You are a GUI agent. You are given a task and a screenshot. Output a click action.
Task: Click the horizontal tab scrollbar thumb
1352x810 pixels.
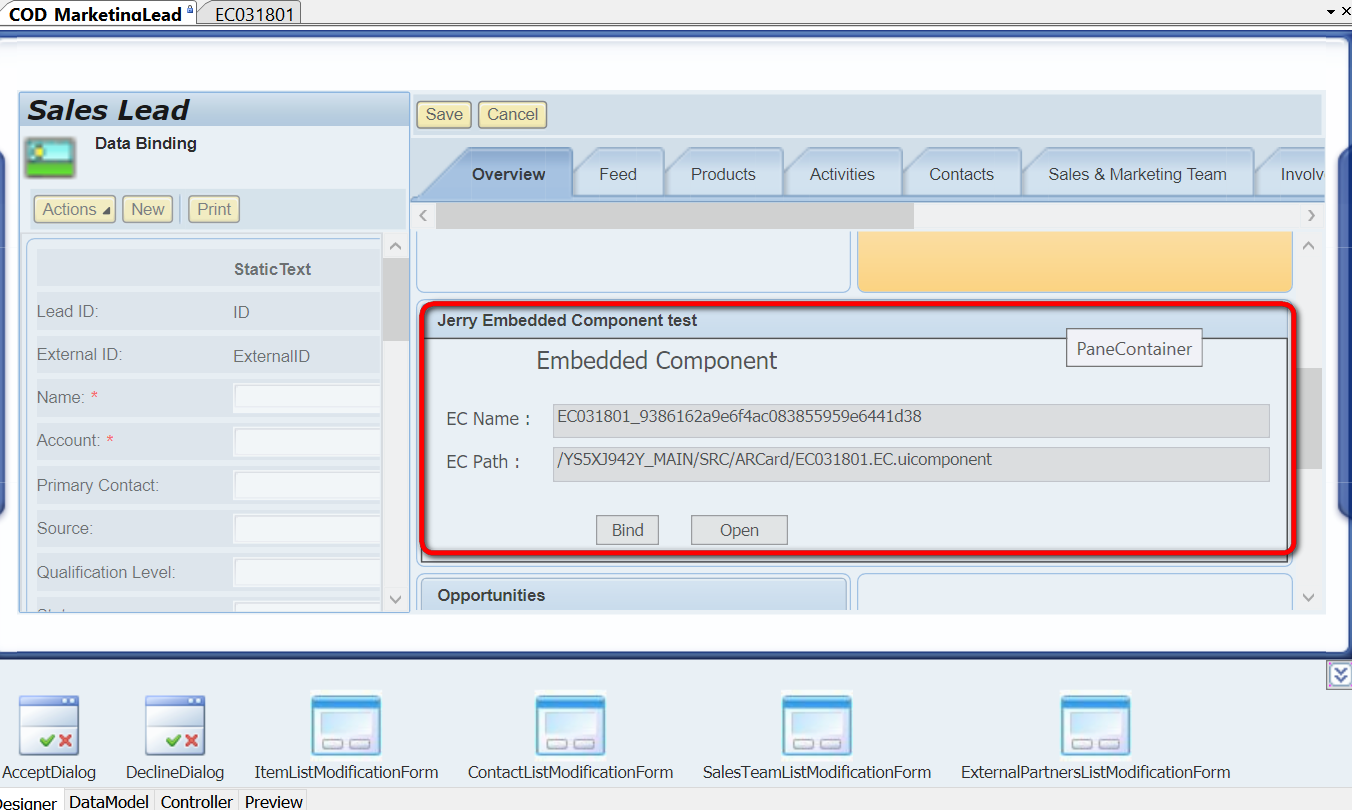tap(675, 215)
